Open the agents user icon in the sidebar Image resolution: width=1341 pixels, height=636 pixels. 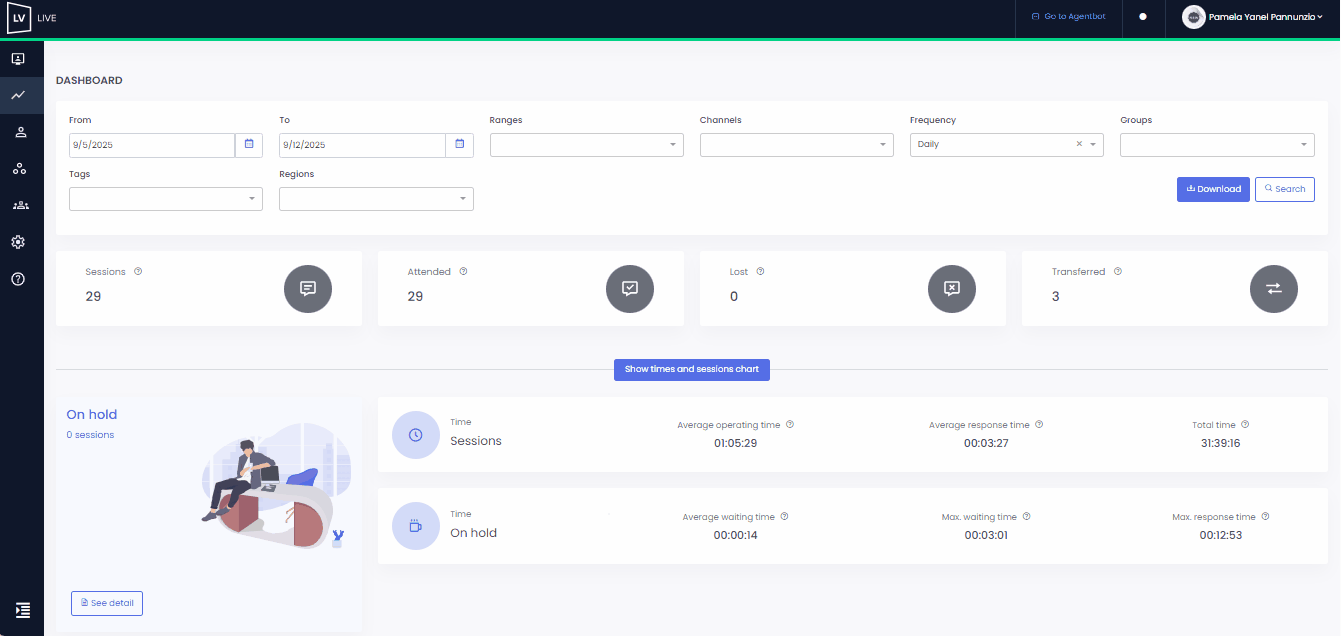(19, 132)
